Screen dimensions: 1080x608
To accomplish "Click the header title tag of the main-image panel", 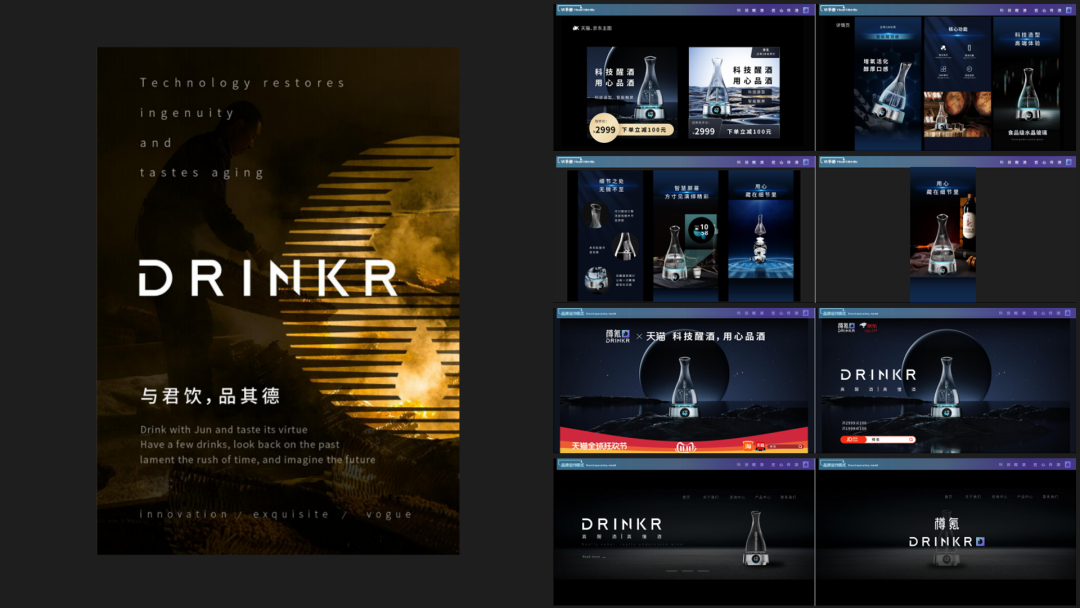I will 577,10.
